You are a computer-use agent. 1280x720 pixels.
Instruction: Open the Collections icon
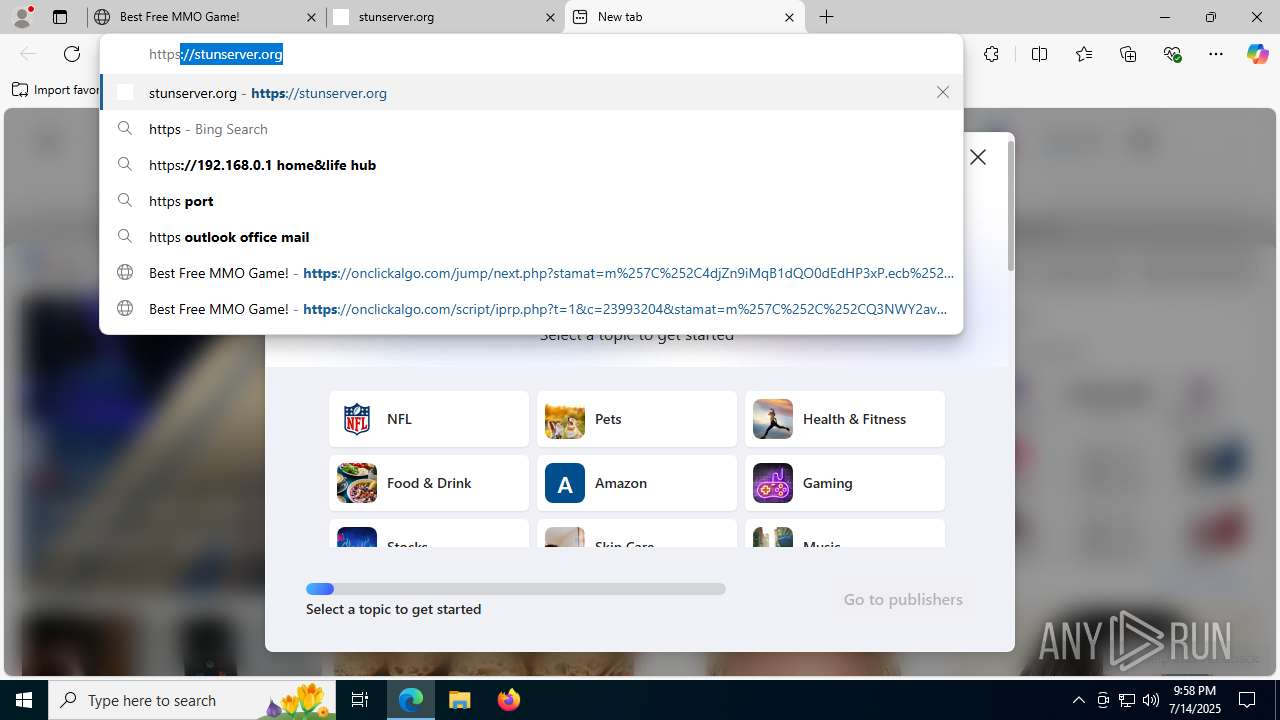tap(1128, 54)
